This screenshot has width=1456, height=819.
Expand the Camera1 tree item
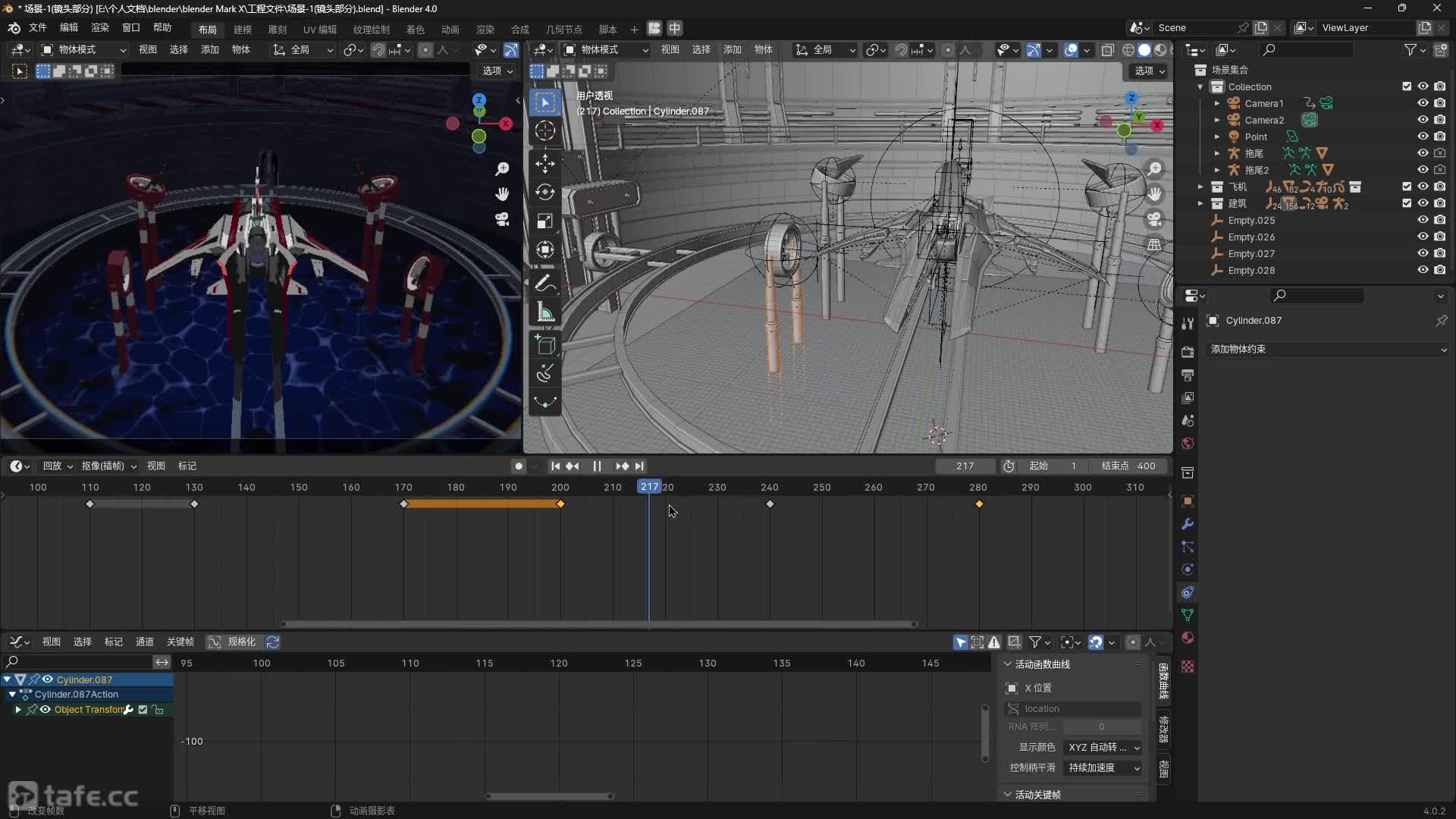point(1217,103)
